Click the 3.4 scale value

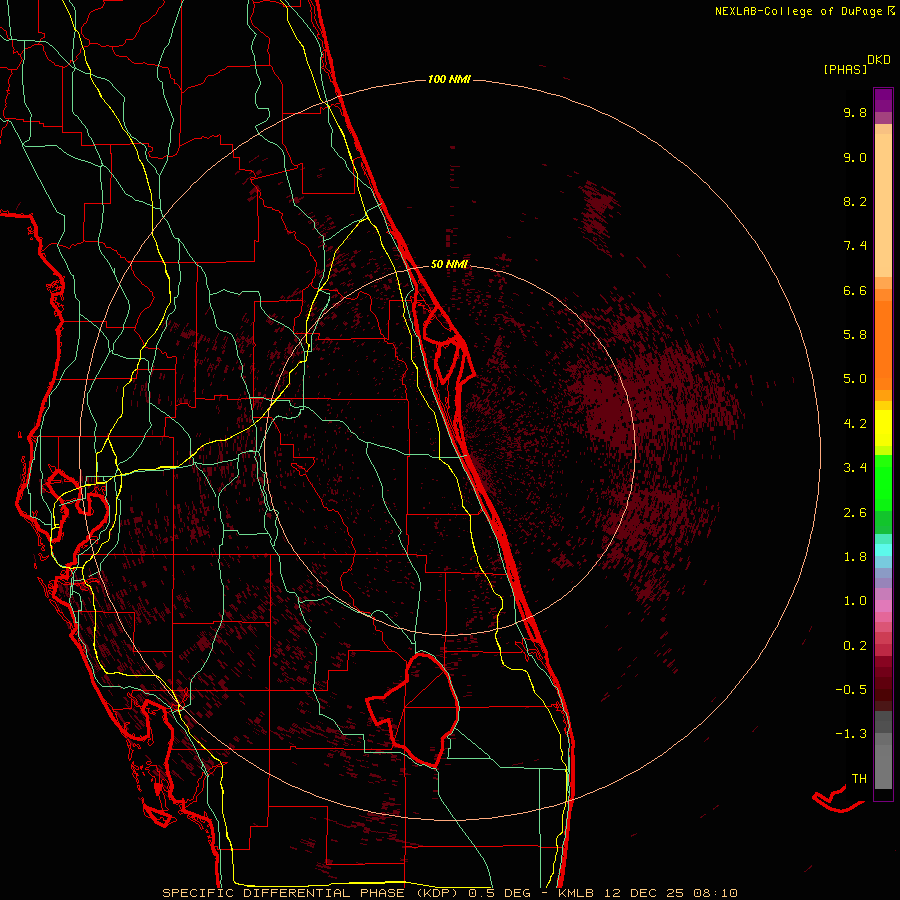coord(855,468)
